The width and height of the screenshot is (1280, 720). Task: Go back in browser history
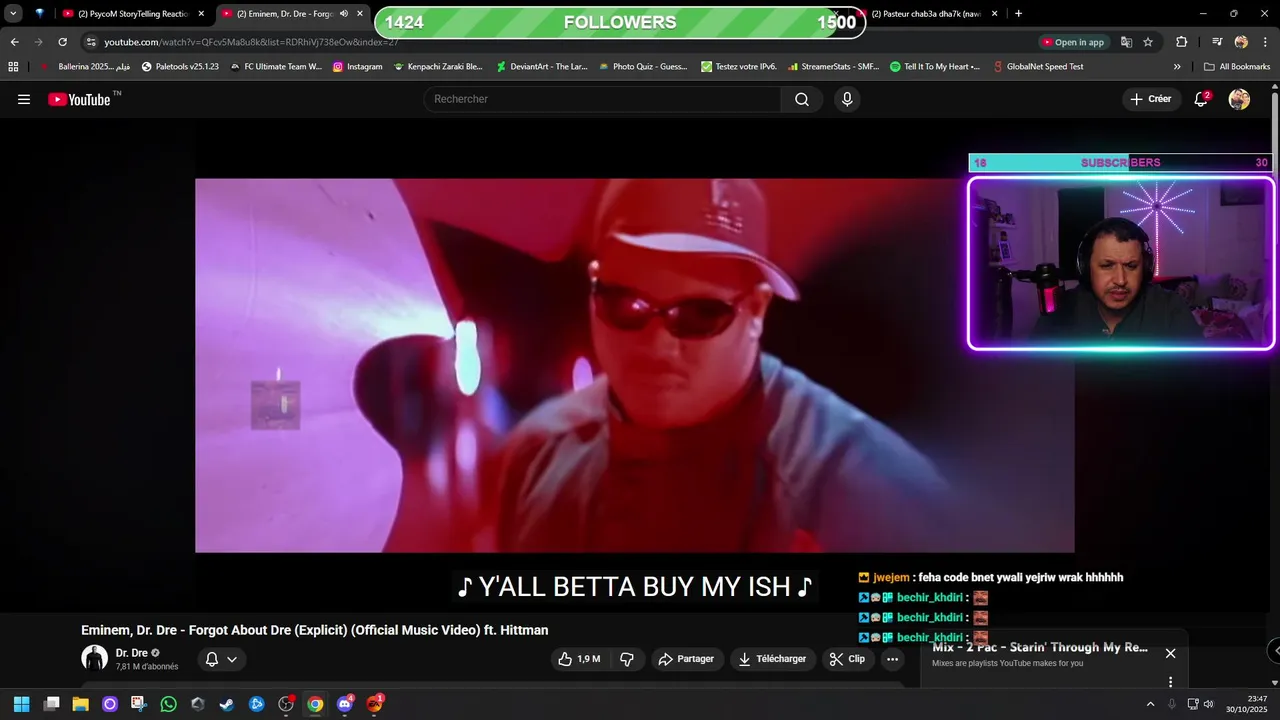point(14,42)
